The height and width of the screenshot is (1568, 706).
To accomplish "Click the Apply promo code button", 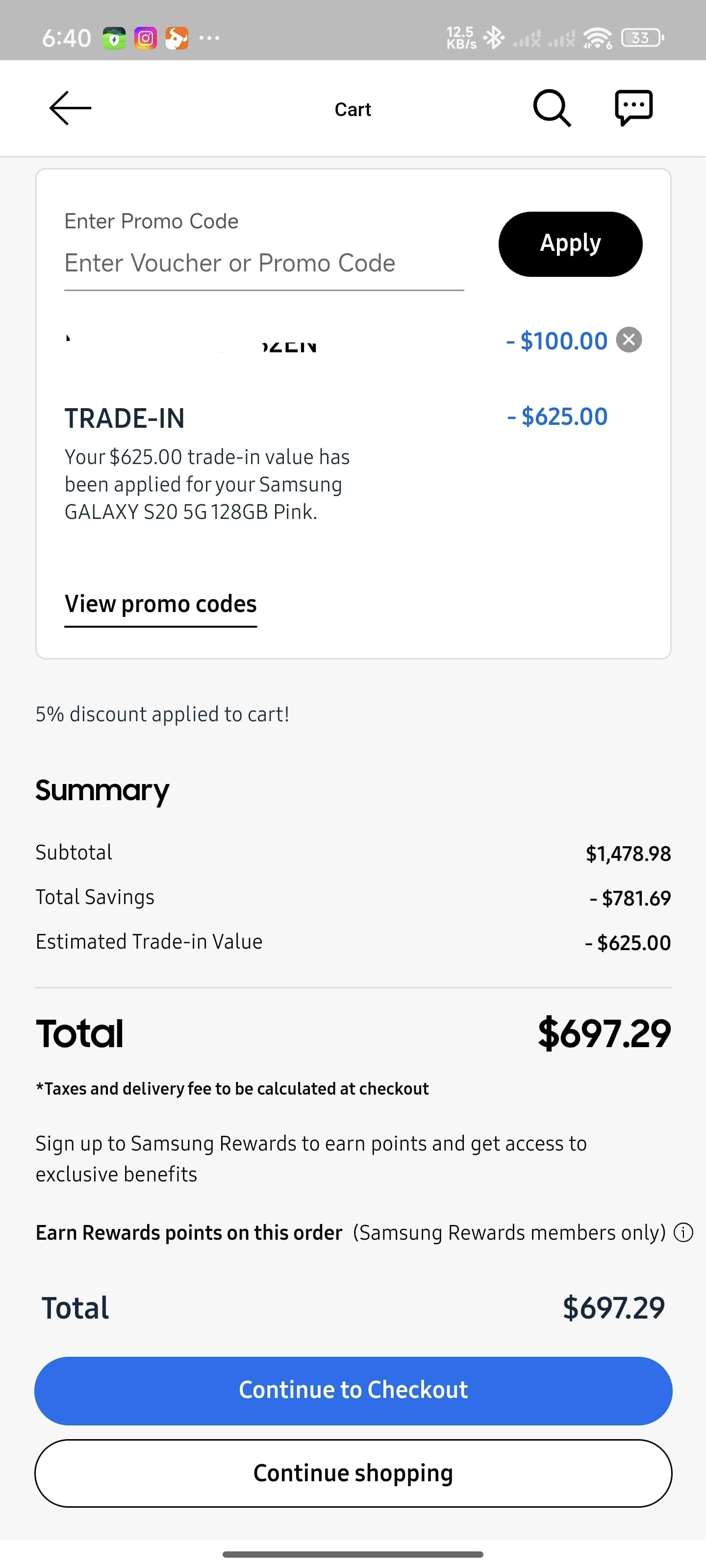I will tap(570, 244).
